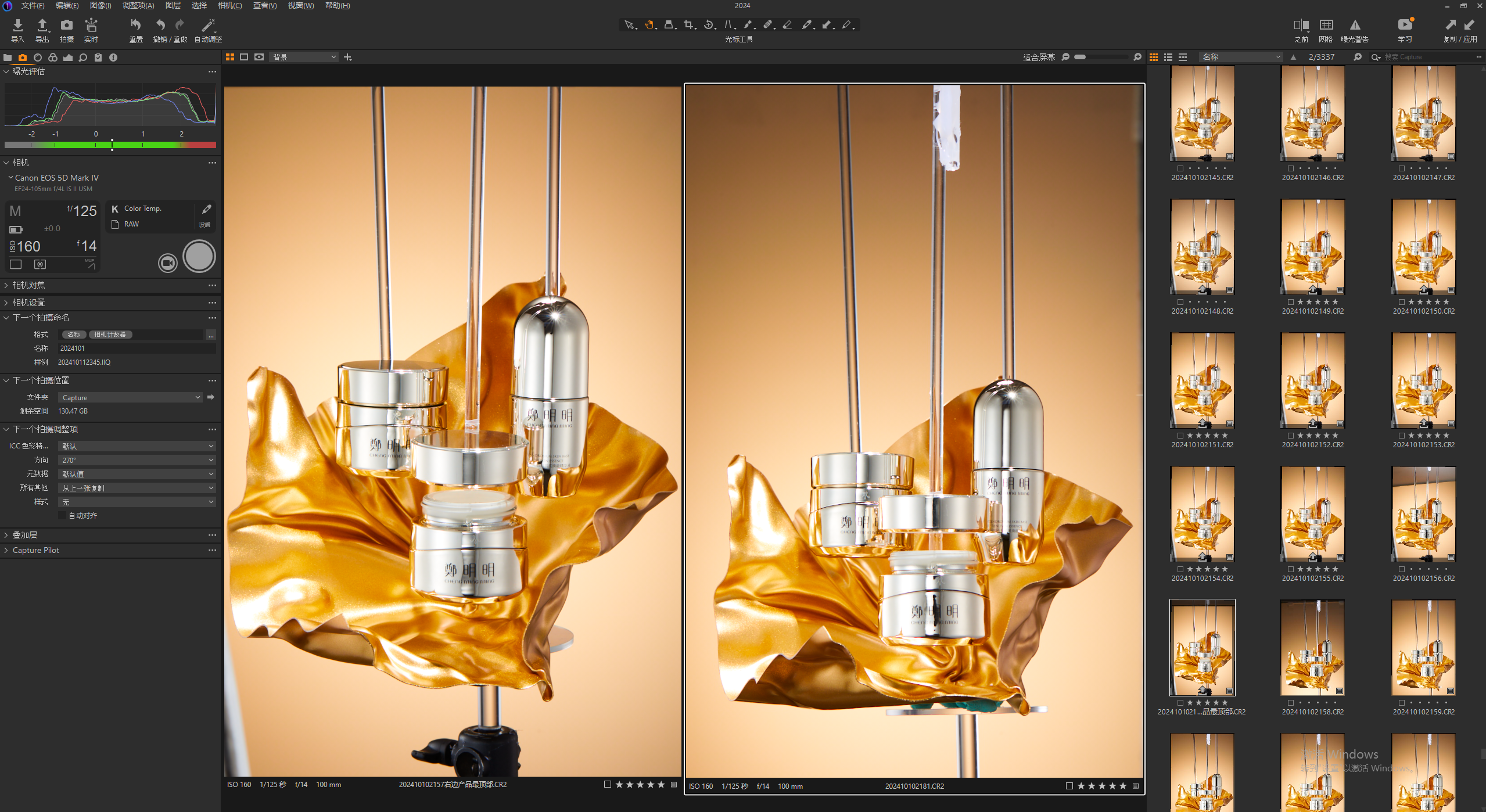Open the 文件夹 Capture dropdown
This screenshot has height=812, width=1486.
tap(131, 398)
